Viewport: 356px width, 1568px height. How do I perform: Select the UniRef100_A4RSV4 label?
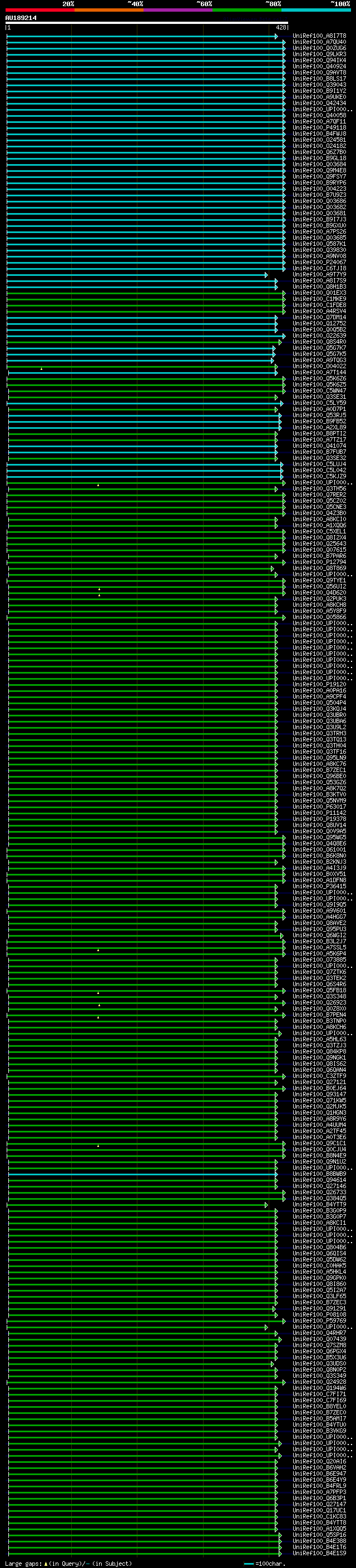[x=319, y=311]
